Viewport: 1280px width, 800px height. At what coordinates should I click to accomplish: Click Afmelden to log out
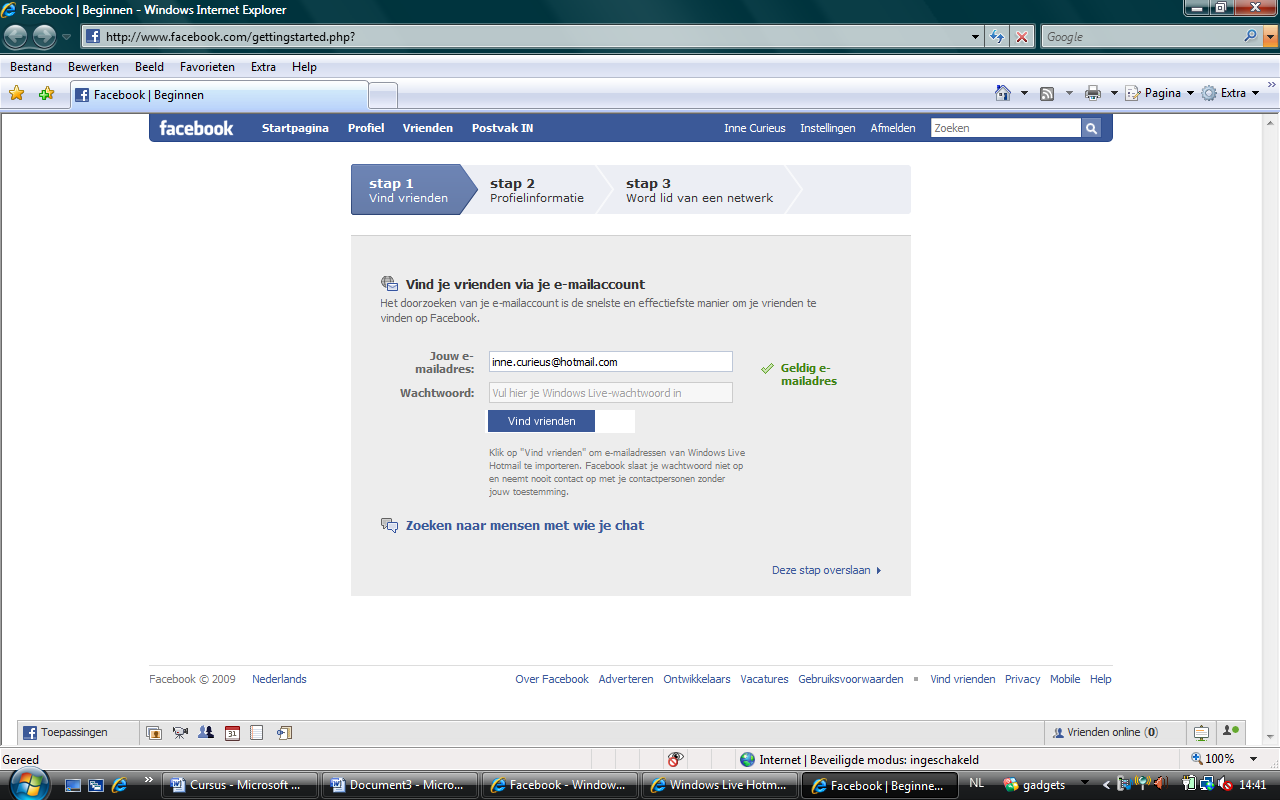pos(892,128)
